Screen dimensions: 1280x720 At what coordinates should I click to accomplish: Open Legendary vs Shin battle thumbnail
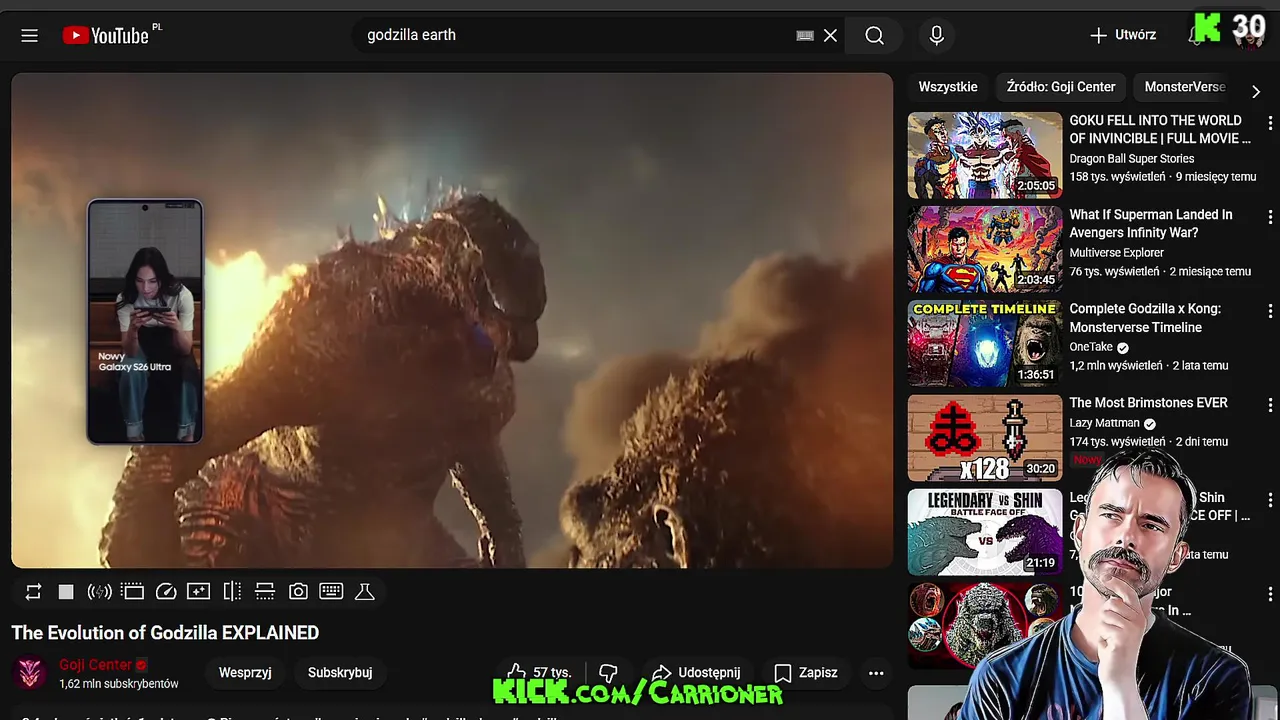coord(985,532)
